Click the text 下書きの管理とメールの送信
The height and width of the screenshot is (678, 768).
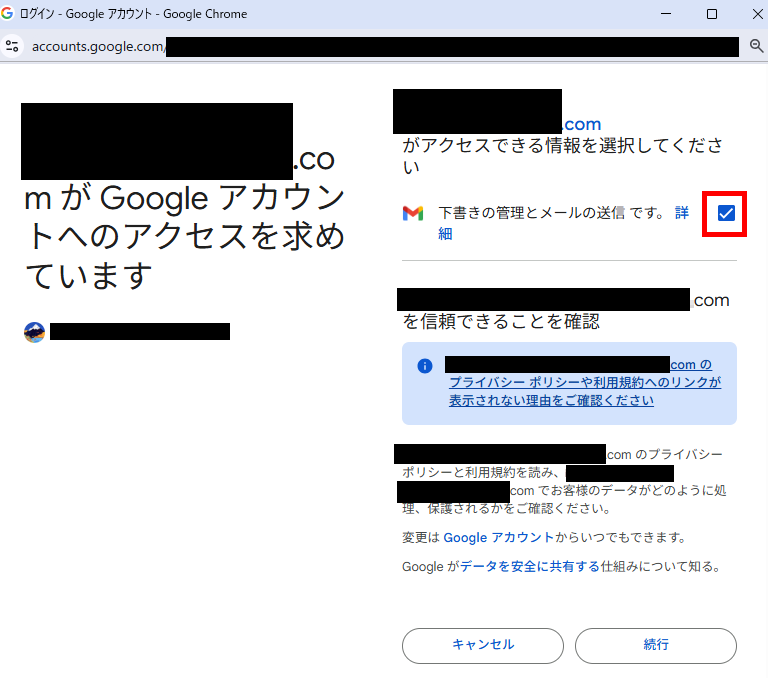click(531, 213)
